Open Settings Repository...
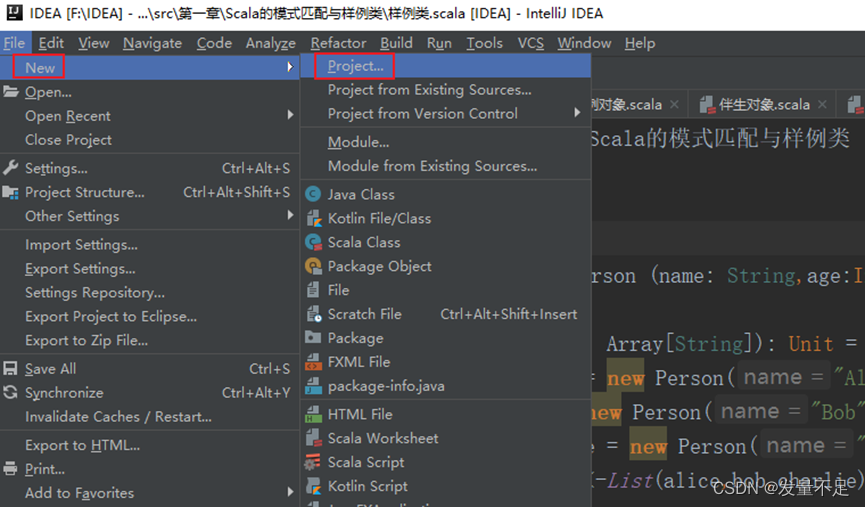The width and height of the screenshot is (865, 507). (x=149, y=292)
